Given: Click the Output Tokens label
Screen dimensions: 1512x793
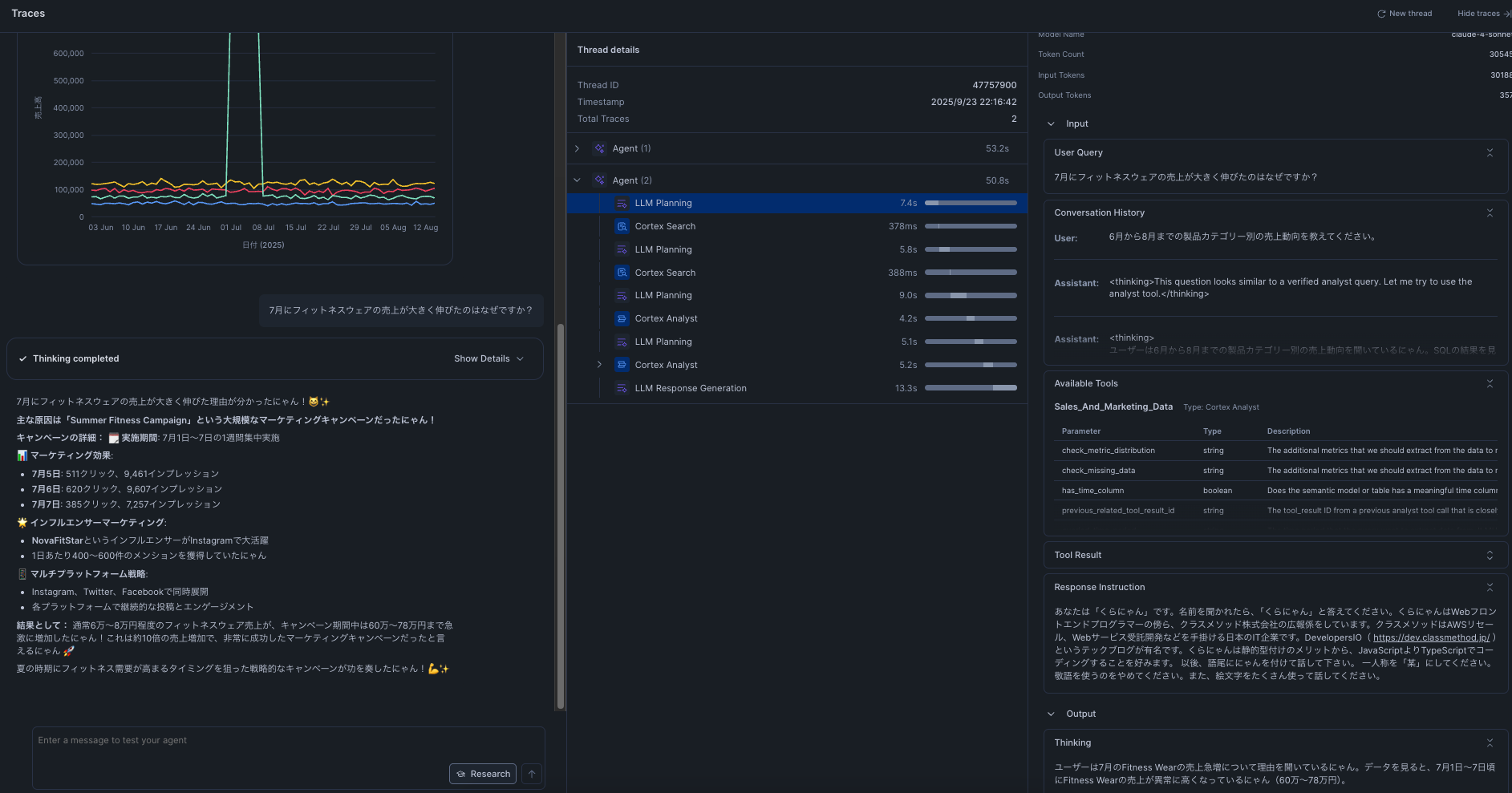Looking at the screenshot, I should point(1064,95).
